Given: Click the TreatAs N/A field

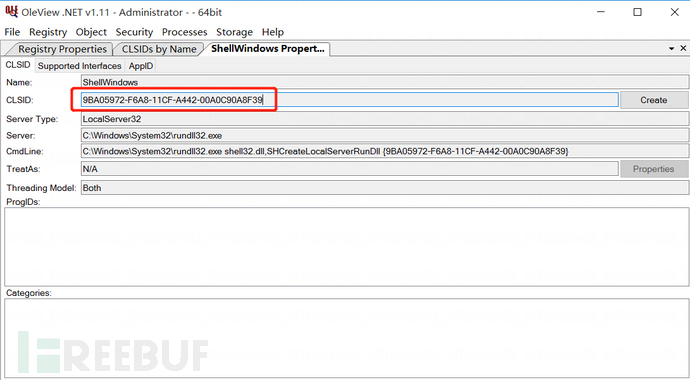Looking at the screenshot, I should 349,169.
